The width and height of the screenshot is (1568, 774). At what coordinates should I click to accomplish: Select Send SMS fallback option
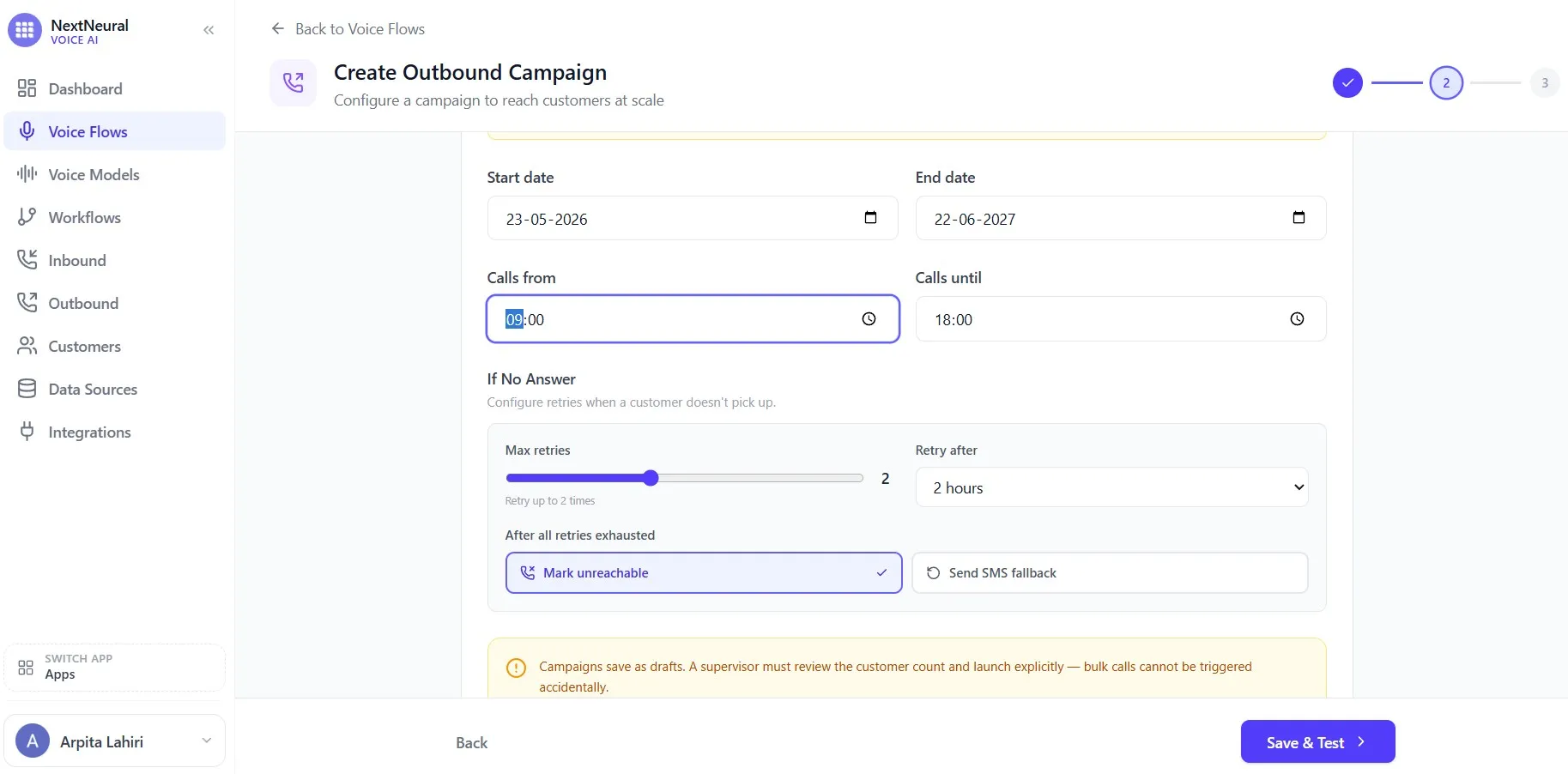click(1110, 572)
